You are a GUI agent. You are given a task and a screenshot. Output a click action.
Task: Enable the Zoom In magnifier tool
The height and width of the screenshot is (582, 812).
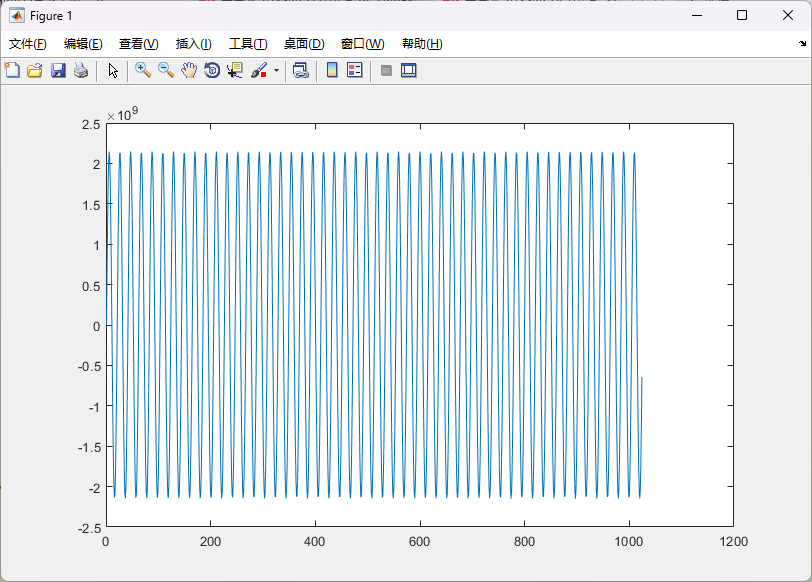143,70
